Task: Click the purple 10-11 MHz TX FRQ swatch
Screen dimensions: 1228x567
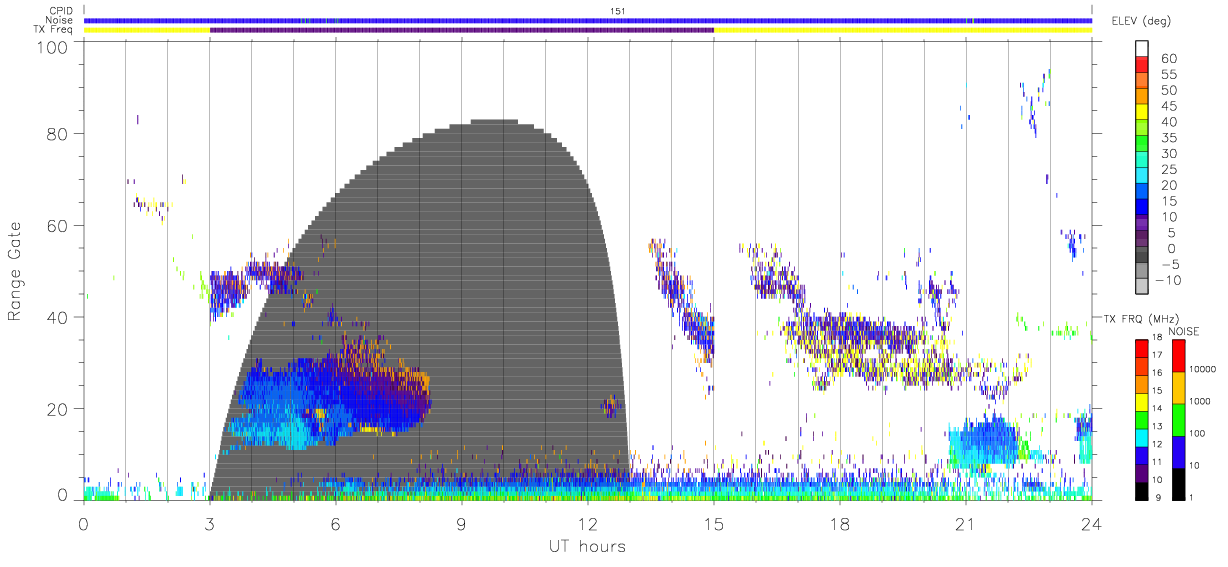Action: (1142, 473)
